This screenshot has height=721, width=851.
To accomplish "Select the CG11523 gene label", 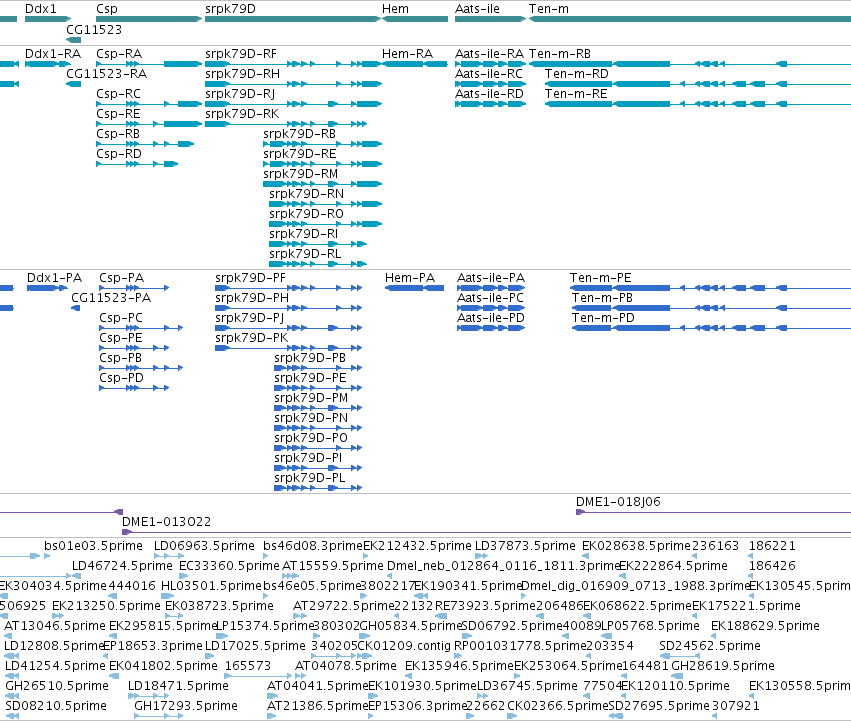I will (x=94, y=29).
